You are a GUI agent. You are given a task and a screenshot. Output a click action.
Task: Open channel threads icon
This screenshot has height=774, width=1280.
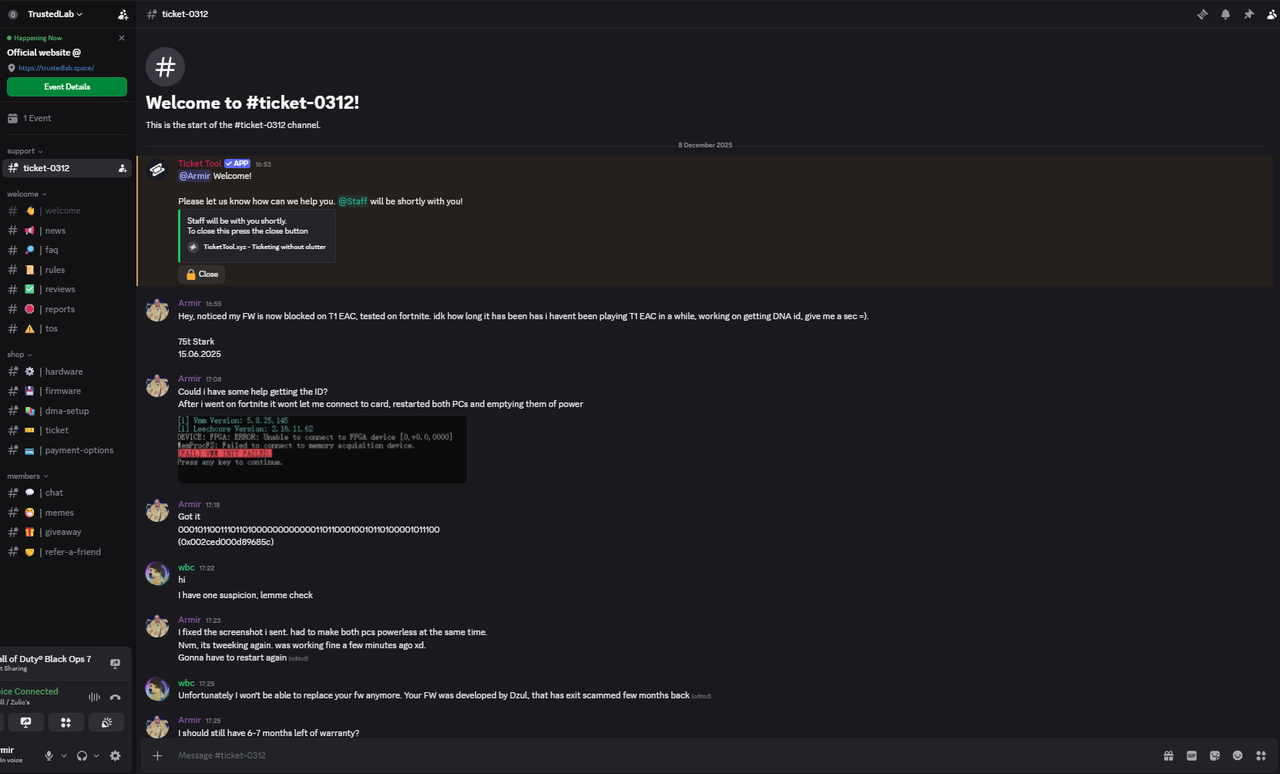(1203, 14)
